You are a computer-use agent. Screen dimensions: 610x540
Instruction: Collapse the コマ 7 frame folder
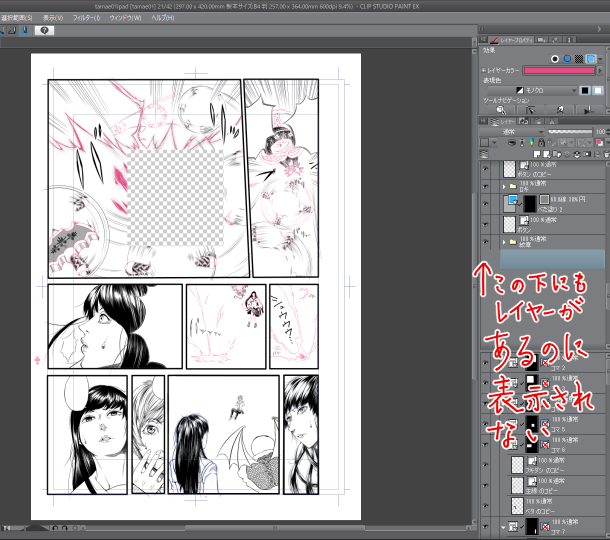503,528
